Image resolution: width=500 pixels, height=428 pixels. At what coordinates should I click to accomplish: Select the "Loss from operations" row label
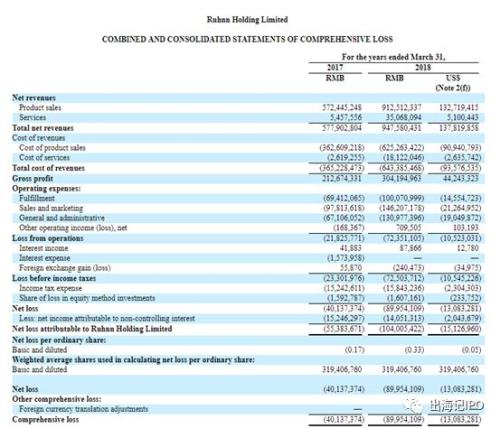pyautogui.click(x=48, y=238)
